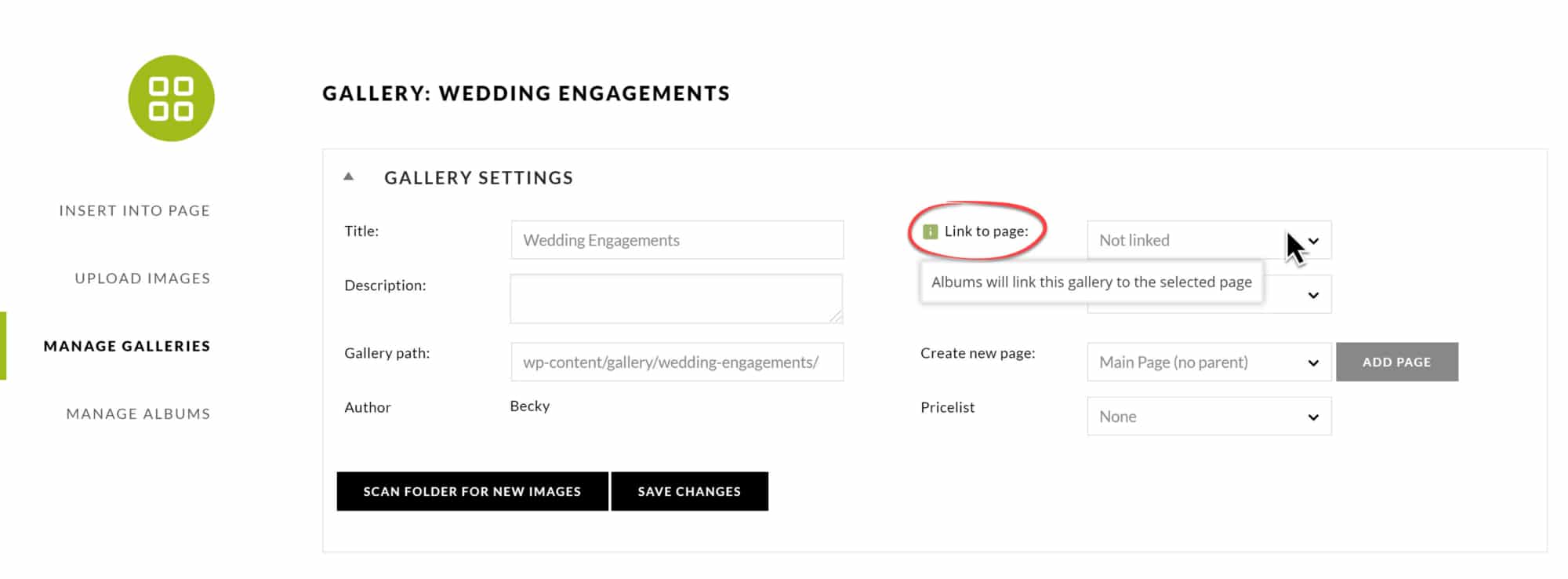Open the Insert Into Page section
This screenshot has height=579, width=1568.
134,210
